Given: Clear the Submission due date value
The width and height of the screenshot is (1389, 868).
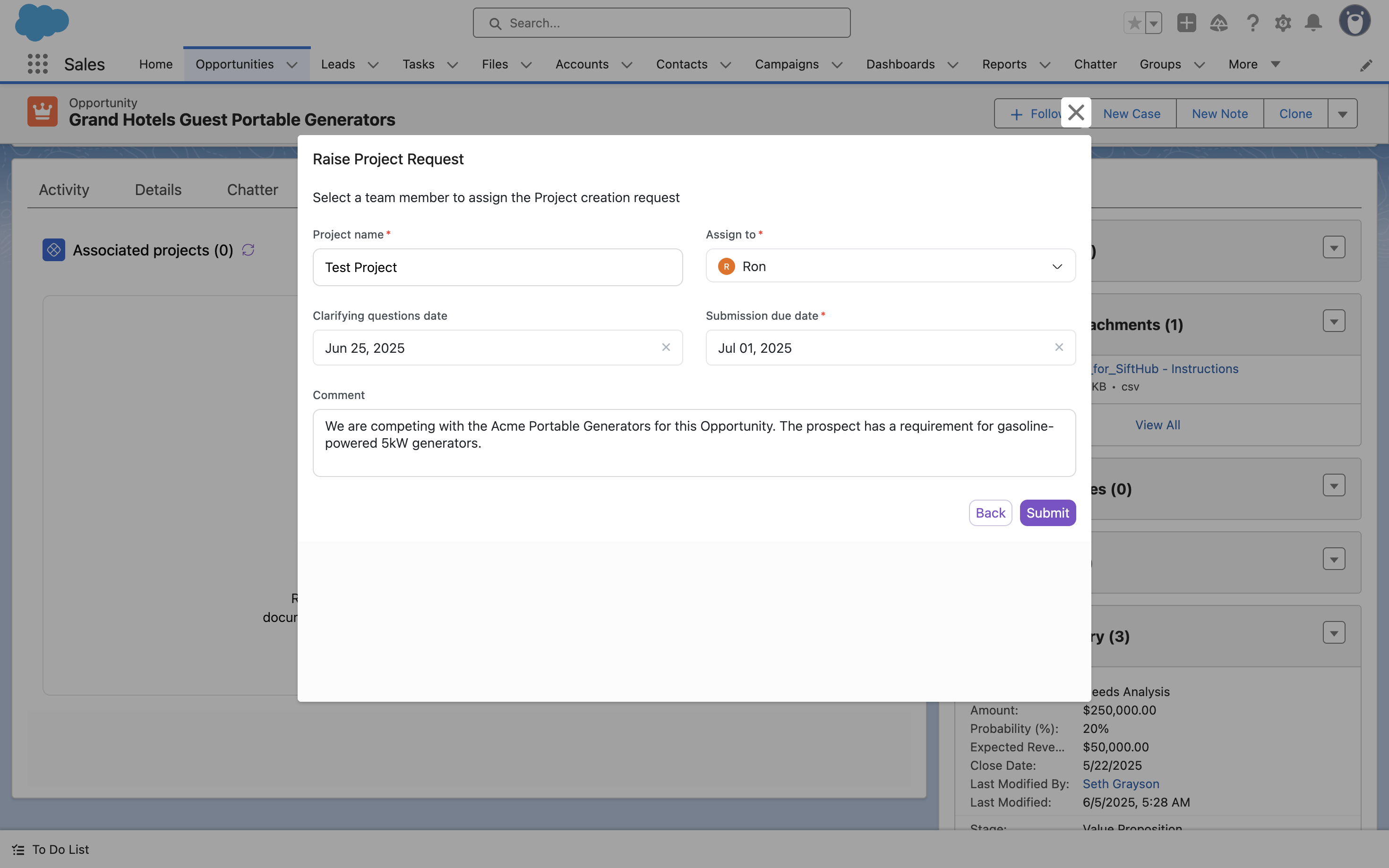Looking at the screenshot, I should pos(1059,347).
